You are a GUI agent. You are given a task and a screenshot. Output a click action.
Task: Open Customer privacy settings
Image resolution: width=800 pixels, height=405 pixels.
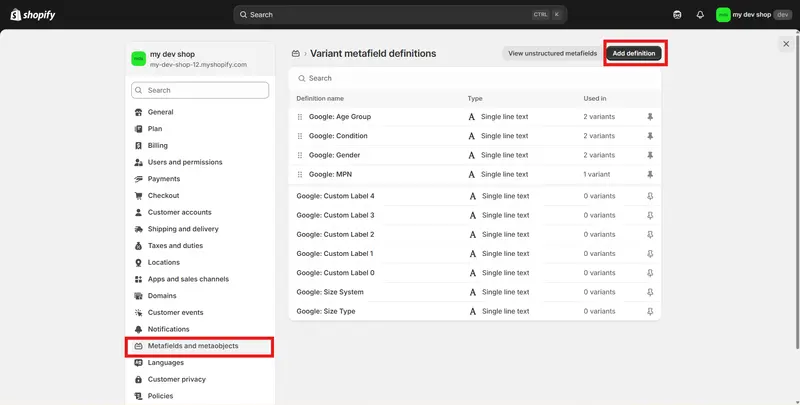(x=199, y=379)
